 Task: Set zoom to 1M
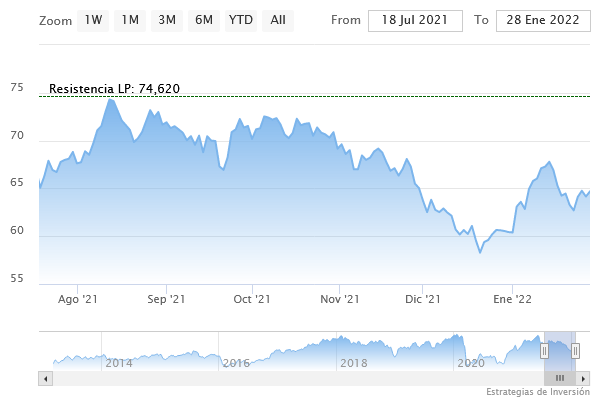pos(129,20)
